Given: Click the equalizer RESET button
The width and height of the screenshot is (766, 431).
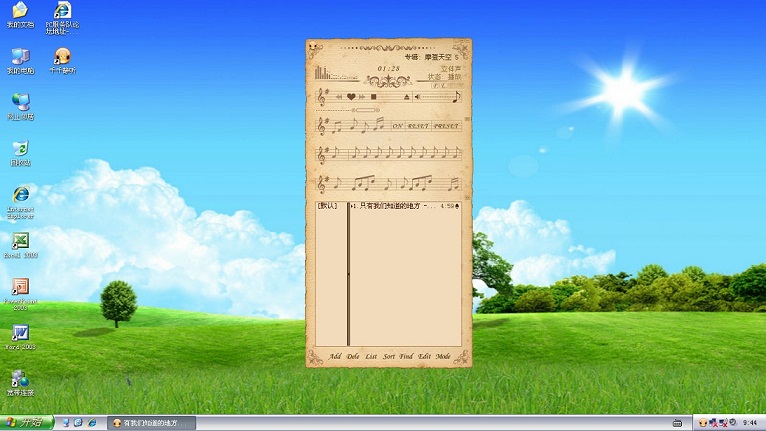Looking at the screenshot, I should coord(418,126).
